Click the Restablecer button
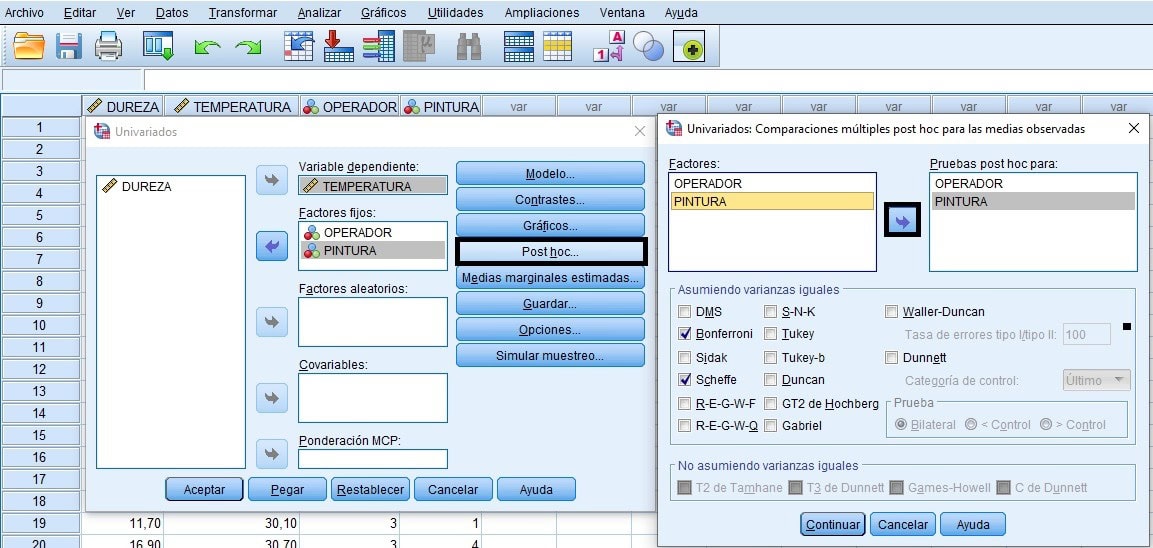 click(370, 489)
